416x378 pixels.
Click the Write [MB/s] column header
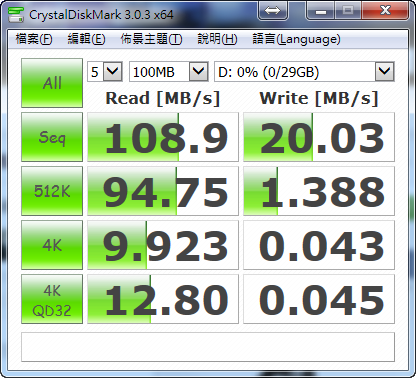coord(319,98)
